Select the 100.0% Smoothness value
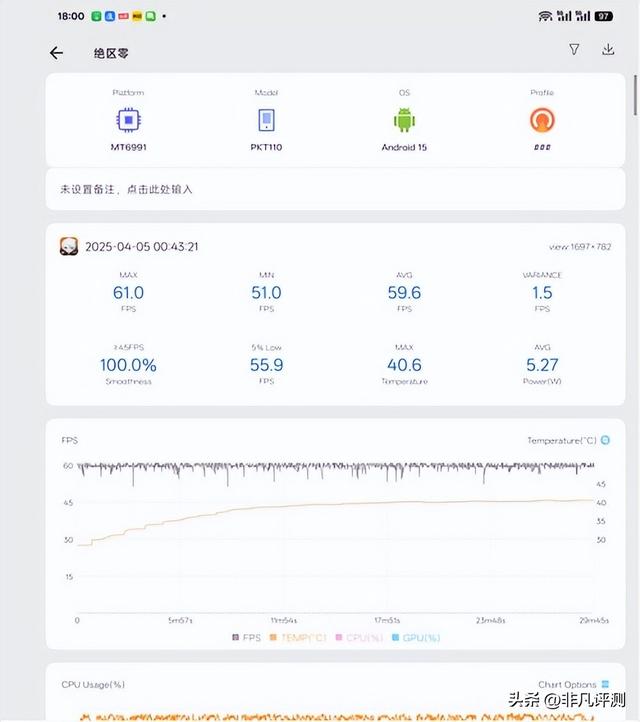The width and height of the screenshot is (640, 722). (128, 365)
